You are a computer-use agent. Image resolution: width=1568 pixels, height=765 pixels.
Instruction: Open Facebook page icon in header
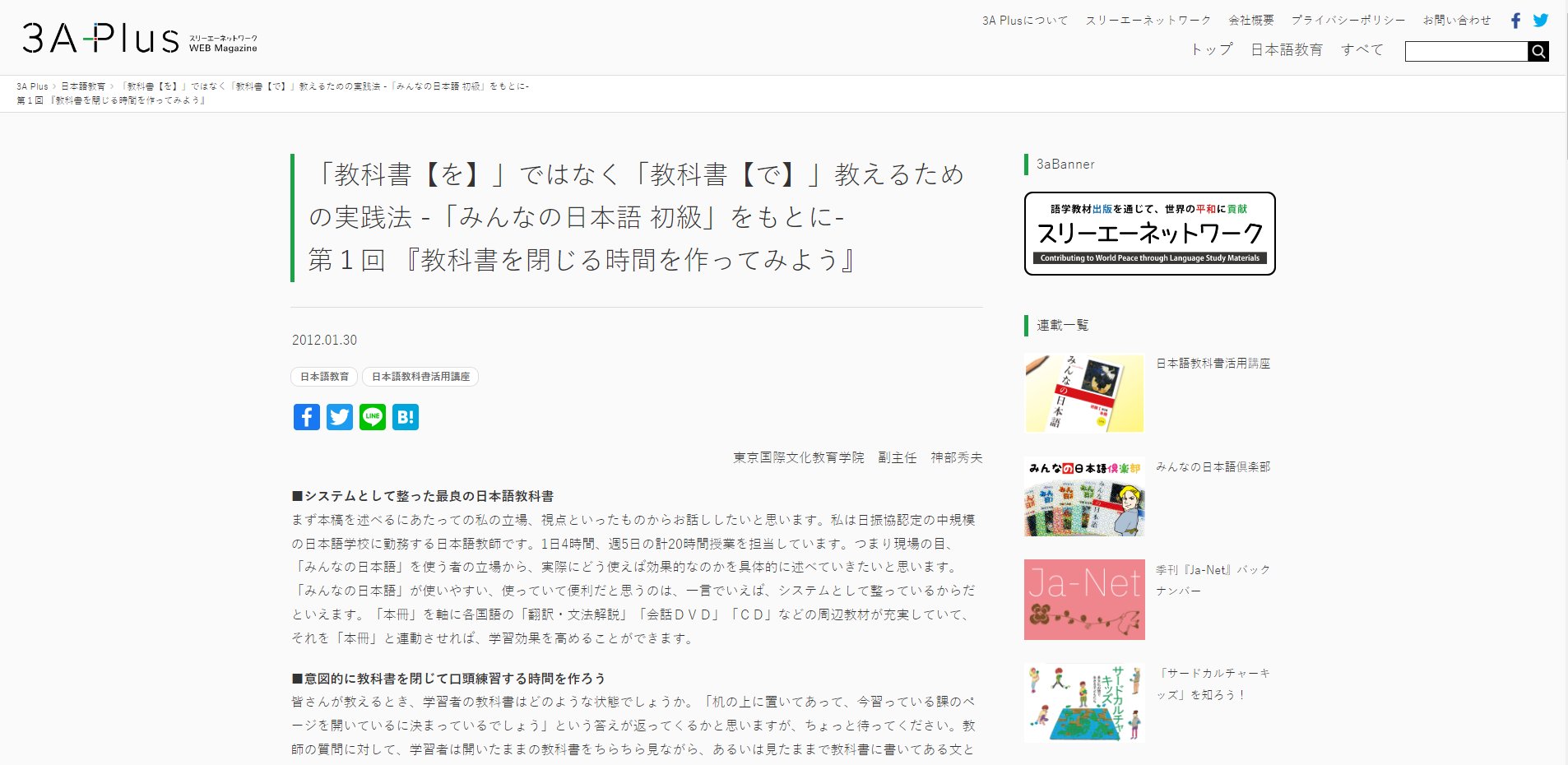(1515, 21)
